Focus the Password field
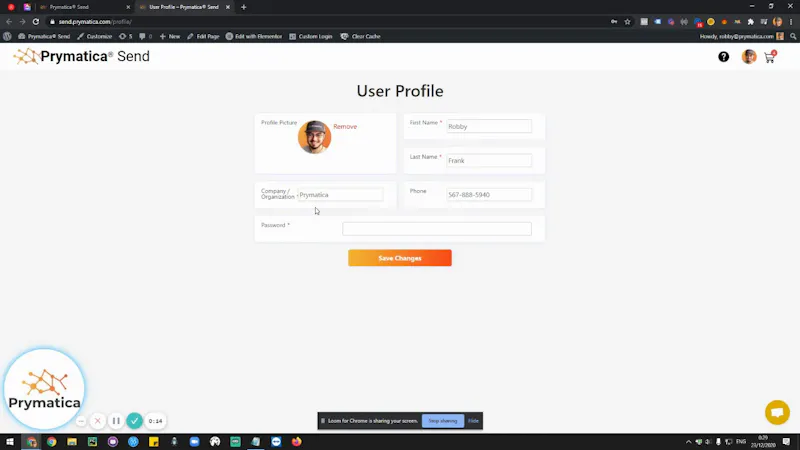Screen dimensions: 800x450 [x=437, y=229]
